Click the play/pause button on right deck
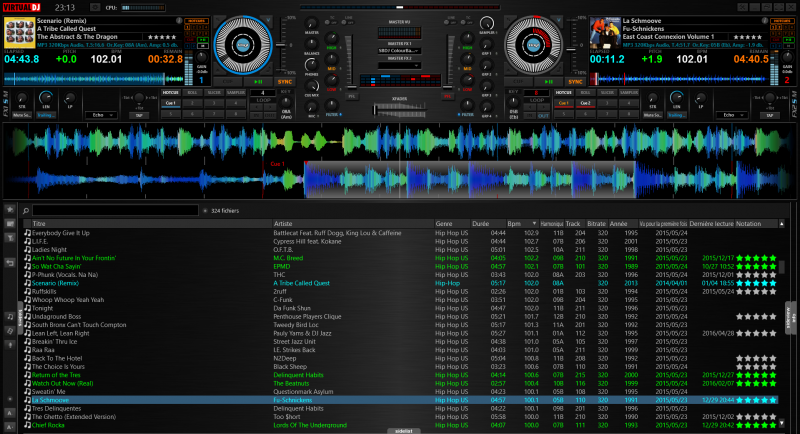 coord(548,82)
